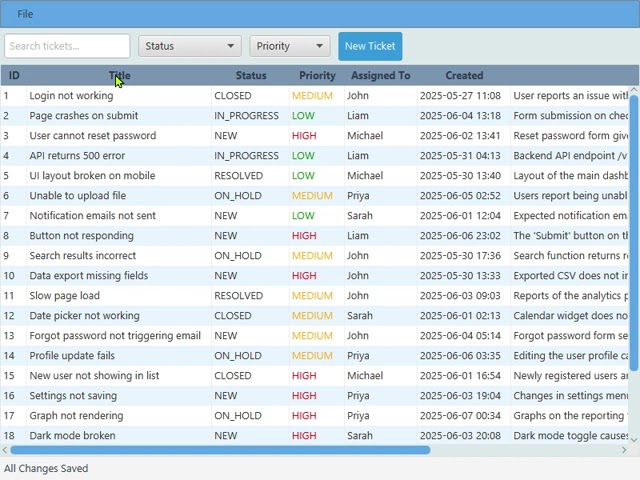Select 'UI layout broken on mobile' title

(x=92, y=176)
